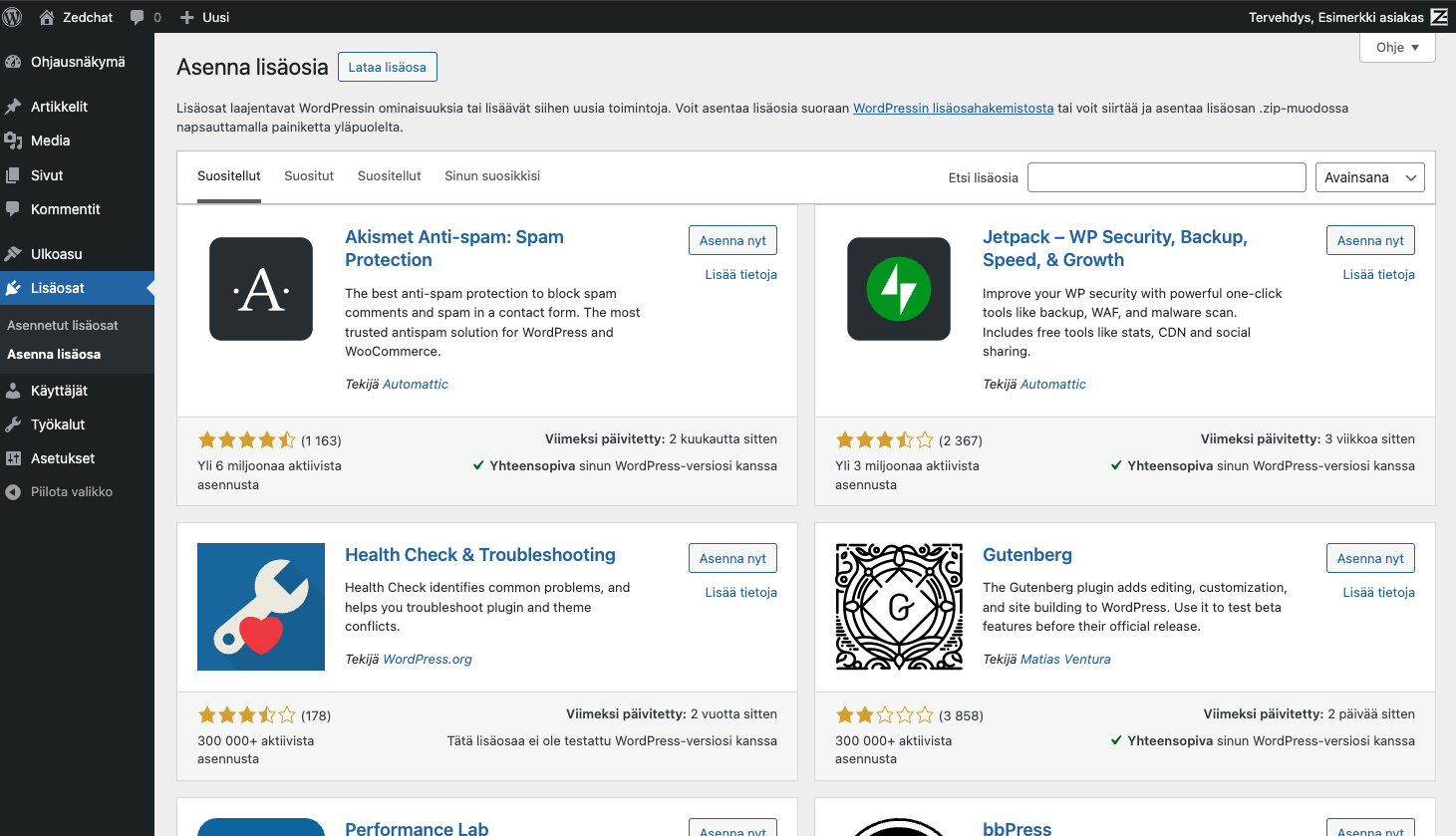Open Lisää tietoja for Gutenberg
Image resolution: width=1456 pixels, height=836 pixels.
(x=1378, y=593)
